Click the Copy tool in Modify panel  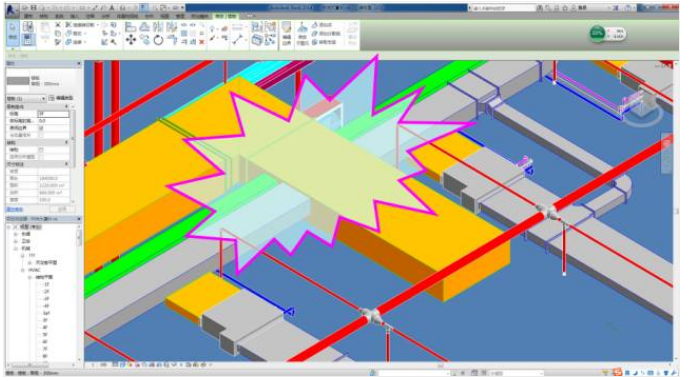(x=145, y=40)
